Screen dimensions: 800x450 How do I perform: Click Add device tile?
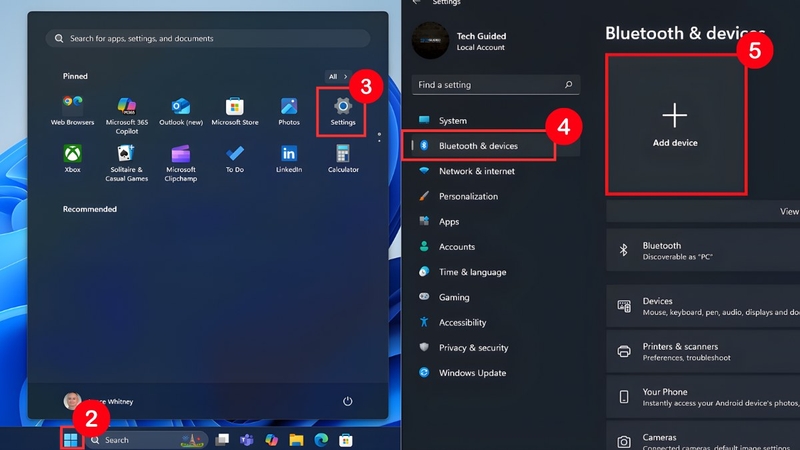coord(676,125)
